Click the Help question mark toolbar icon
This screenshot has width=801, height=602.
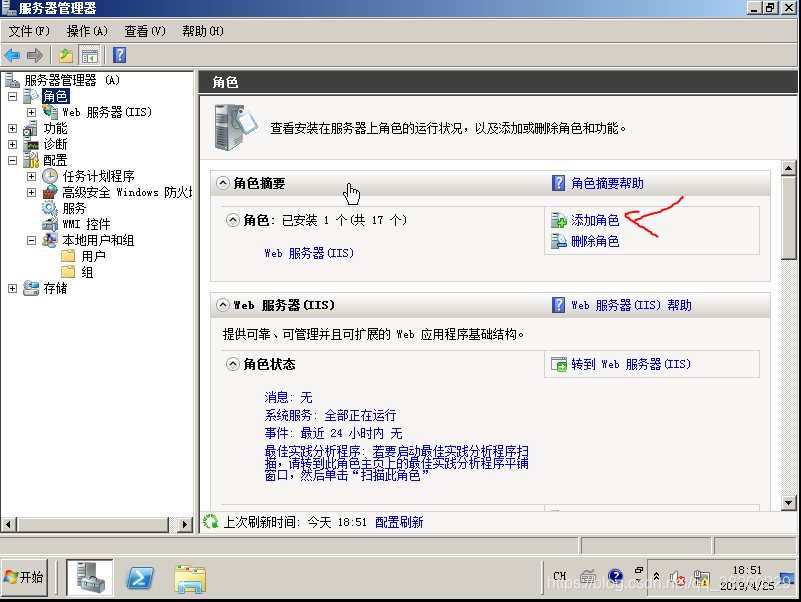(x=120, y=55)
